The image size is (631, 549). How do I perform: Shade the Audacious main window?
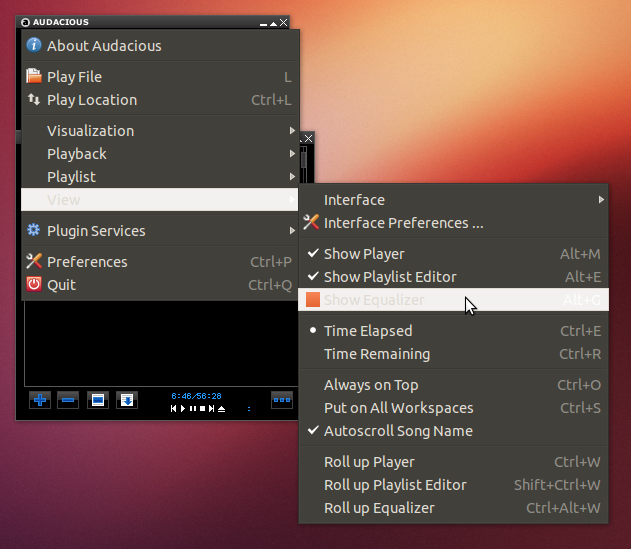pos(274,23)
